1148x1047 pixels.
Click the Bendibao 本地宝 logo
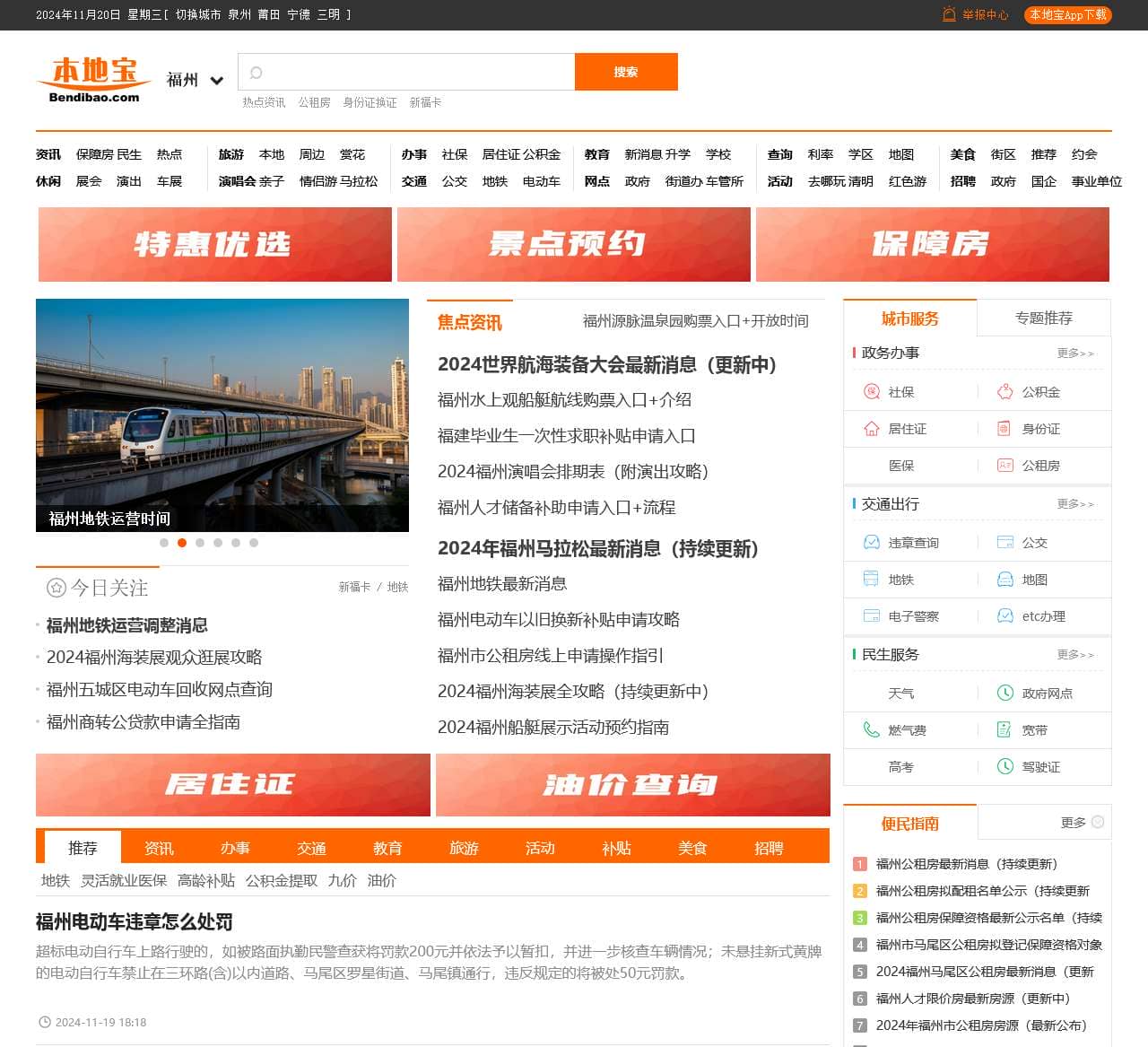click(94, 79)
